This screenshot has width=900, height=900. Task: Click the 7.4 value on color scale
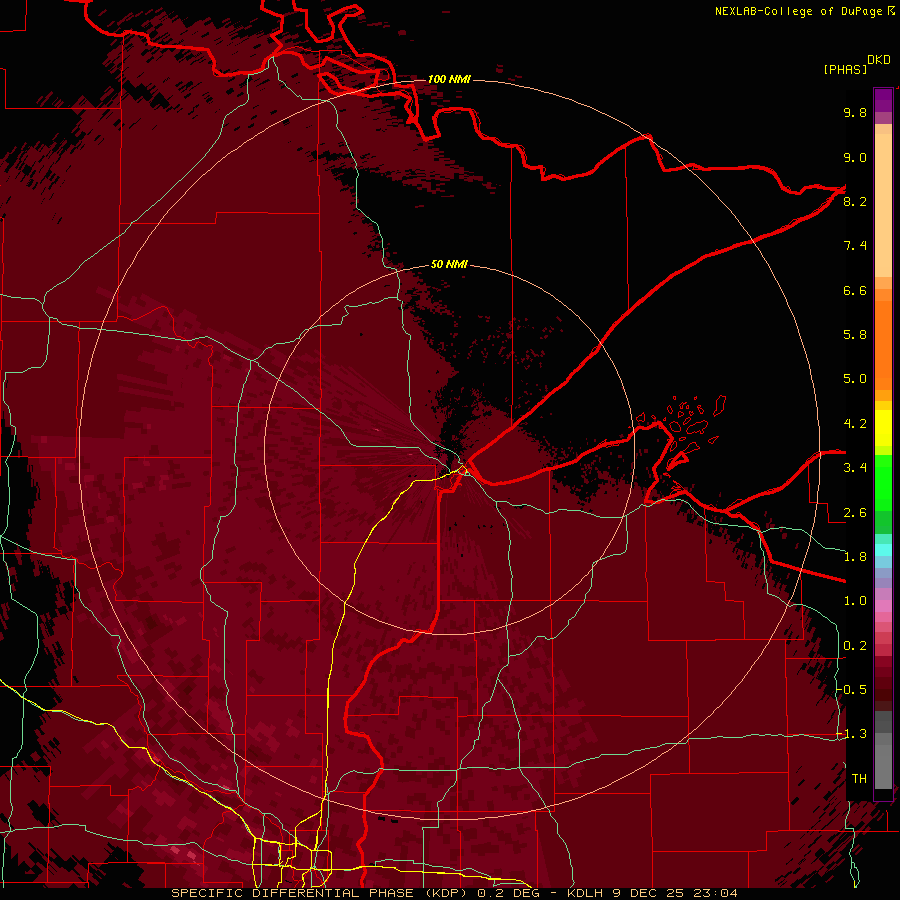855,246
